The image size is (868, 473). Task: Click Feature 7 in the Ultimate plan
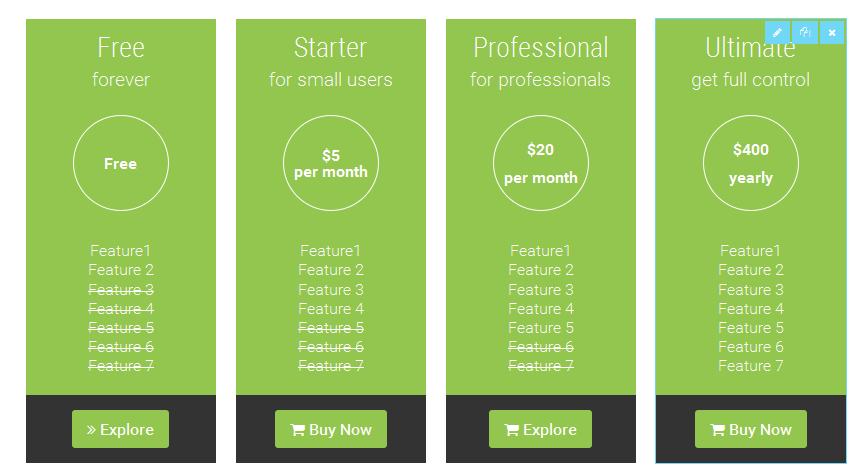click(751, 366)
